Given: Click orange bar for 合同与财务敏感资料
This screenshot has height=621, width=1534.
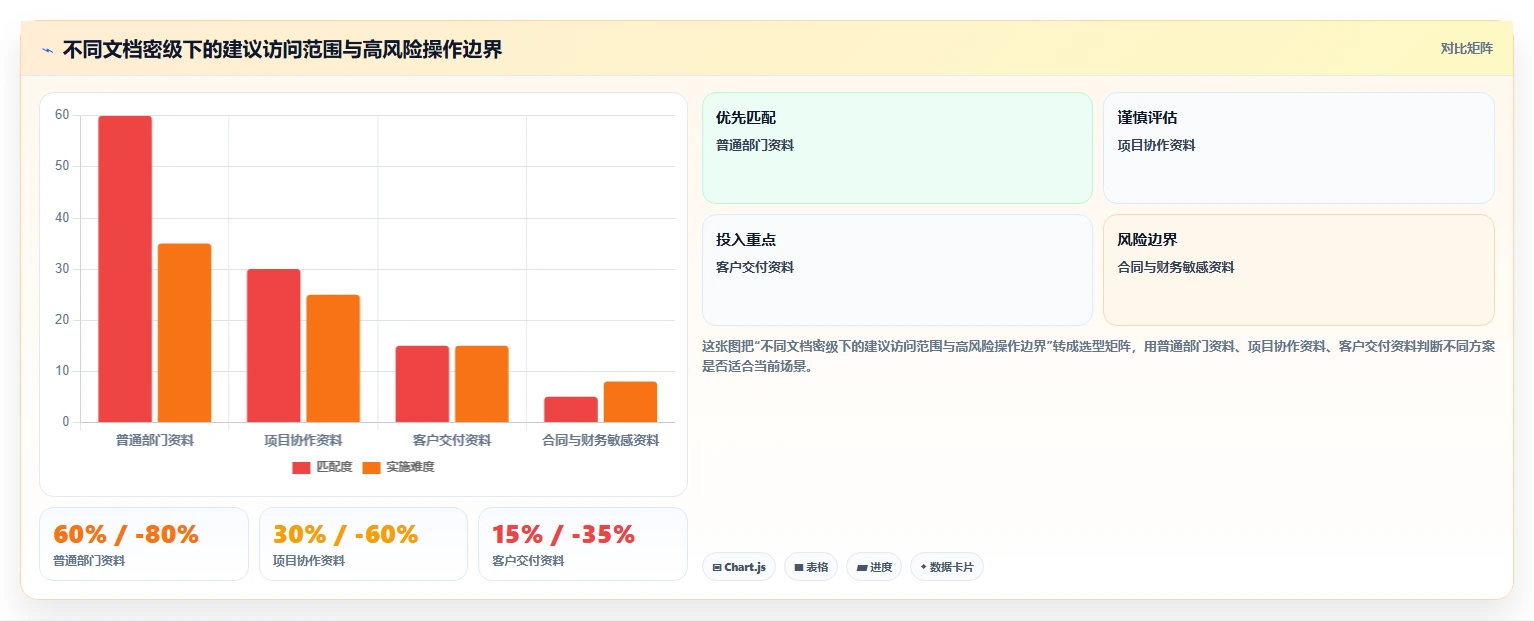Looking at the screenshot, I should click(631, 402).
